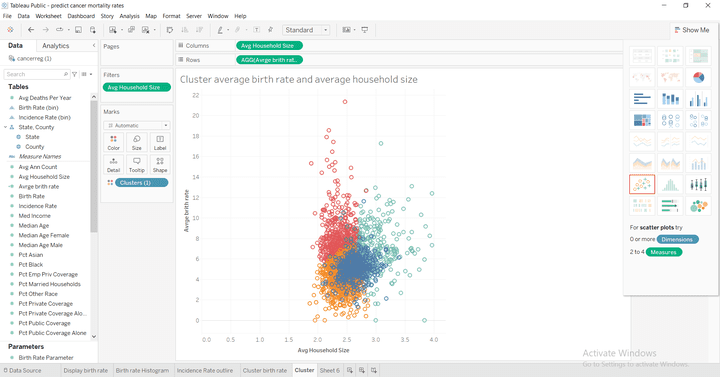This screenshot has height=377, width=720.
Task: Open Show/Hide Cards dropdown arrow
Action: pos(354,30)
